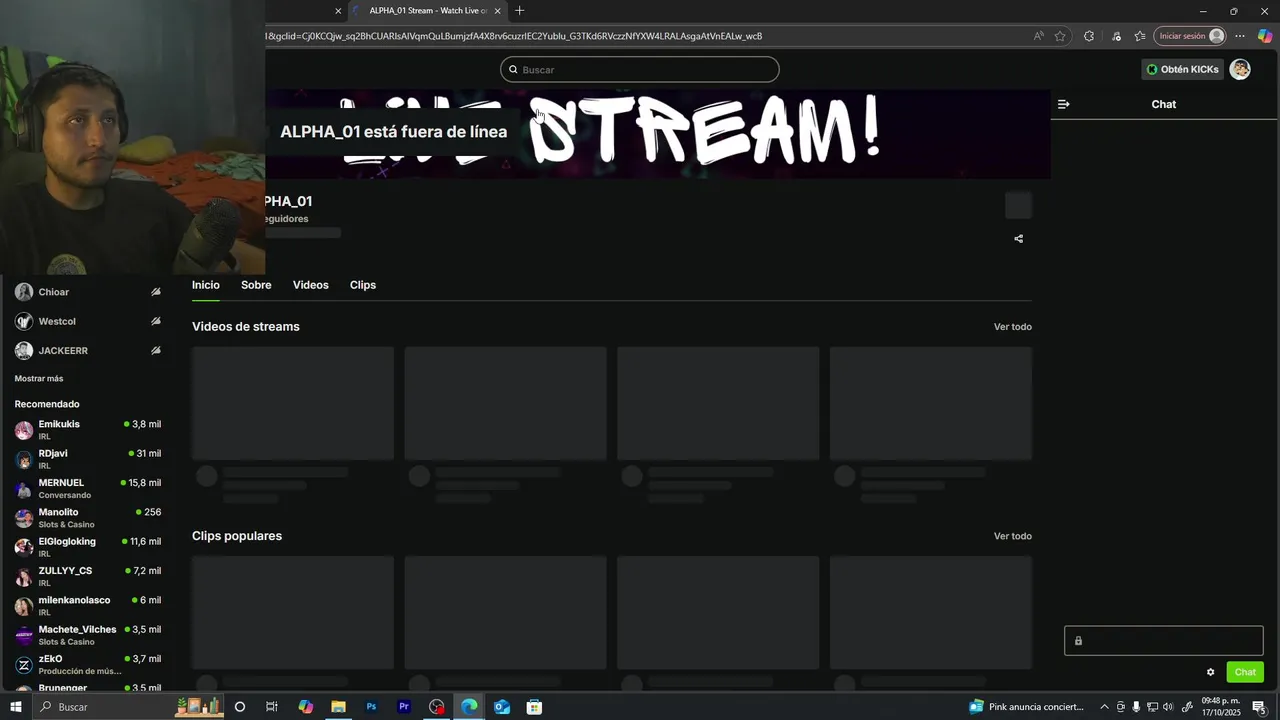
Task: Click the share icon on ALPHA_01 profile
Action: point(1018,239)
